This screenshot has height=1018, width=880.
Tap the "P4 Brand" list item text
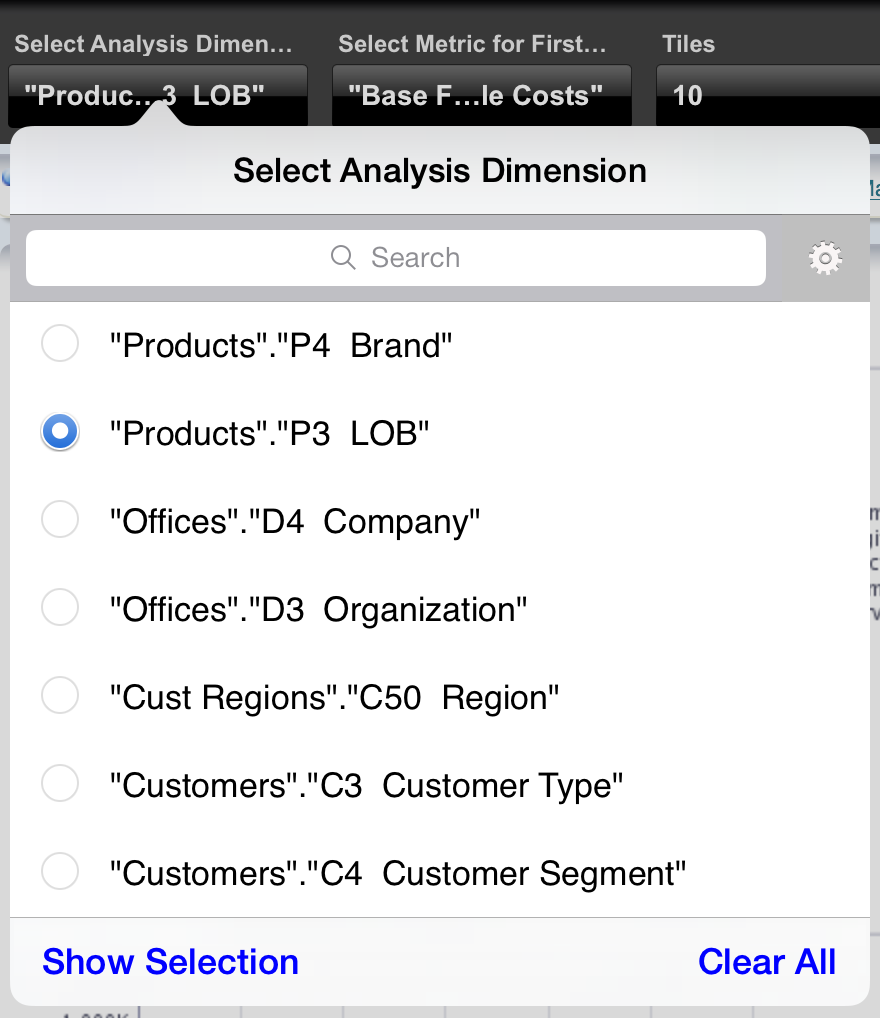coord(281,345)
